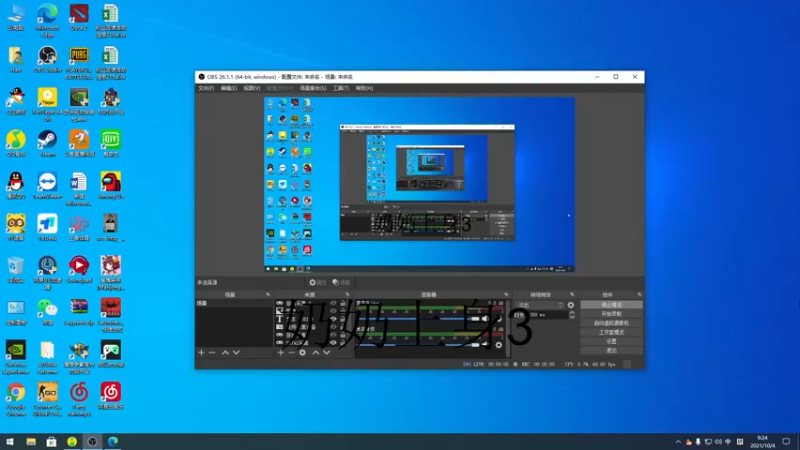
Task: Click fourth button in Controls panel
Action: tap(611, 332)
